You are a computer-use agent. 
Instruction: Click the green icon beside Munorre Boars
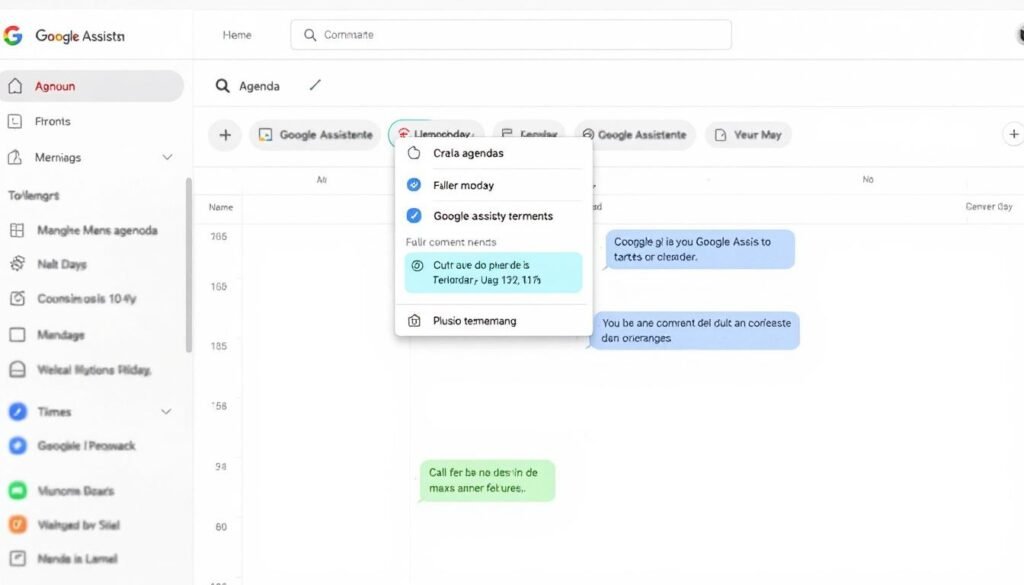[x=18, y=490]
